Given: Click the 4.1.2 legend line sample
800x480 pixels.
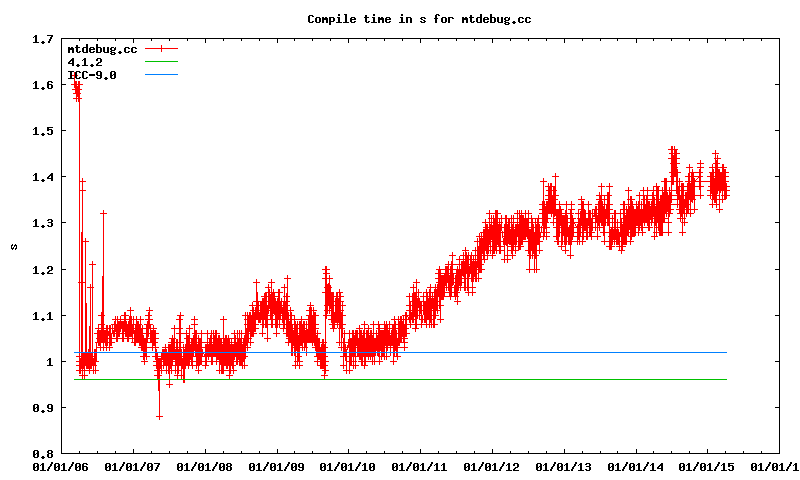Looking at the screenshot, I should [x=161, y=62].
